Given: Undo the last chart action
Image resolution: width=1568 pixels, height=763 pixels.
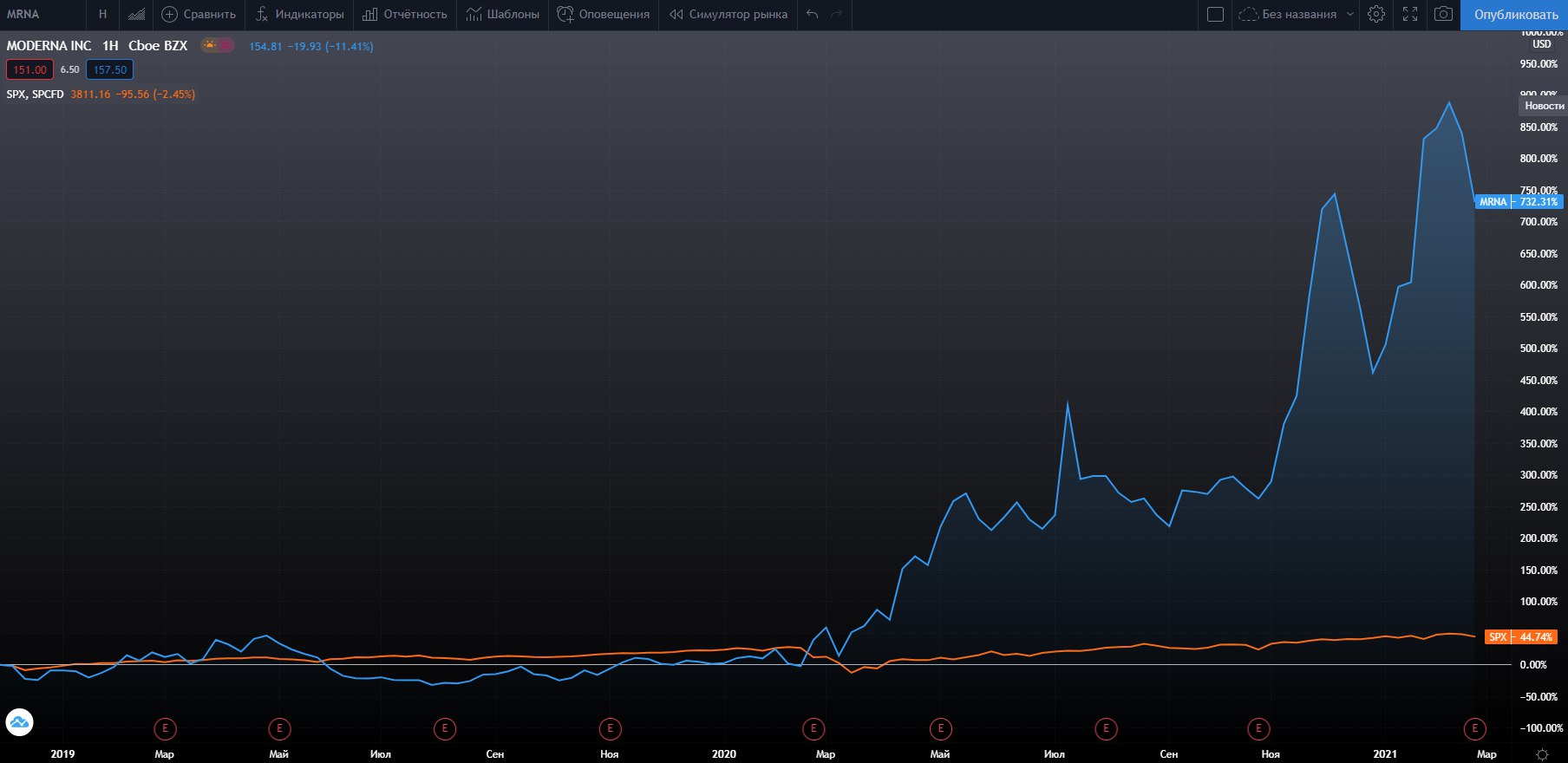Looking at the screenshot, I should pyautogui.click(x=812, y=15).
